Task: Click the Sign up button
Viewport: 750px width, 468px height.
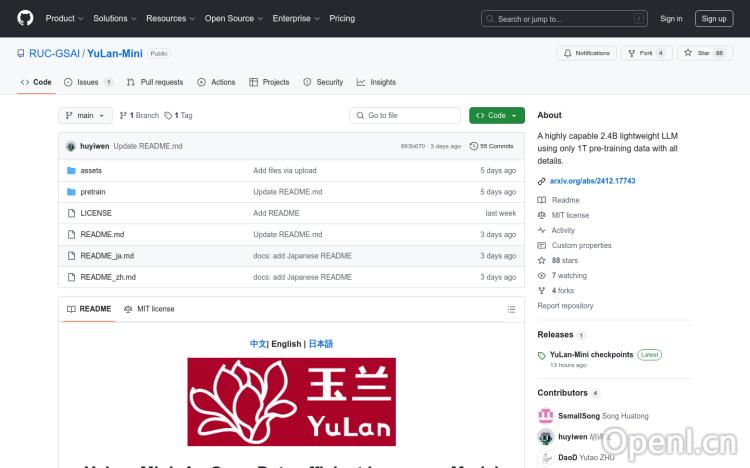Action: click(714, 18)
